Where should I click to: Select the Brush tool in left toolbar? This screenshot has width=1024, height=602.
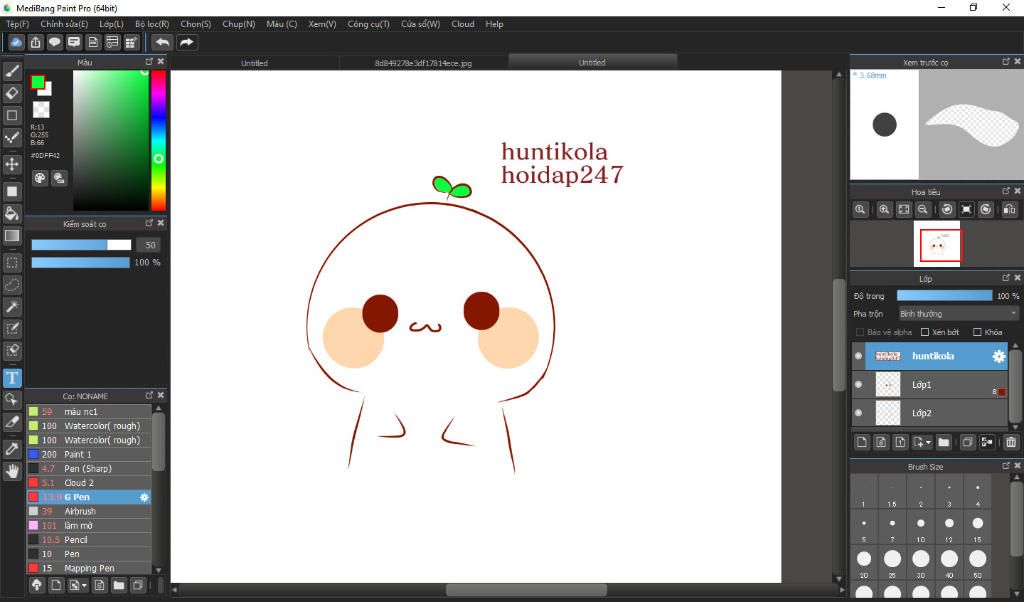tap(12, 71)
